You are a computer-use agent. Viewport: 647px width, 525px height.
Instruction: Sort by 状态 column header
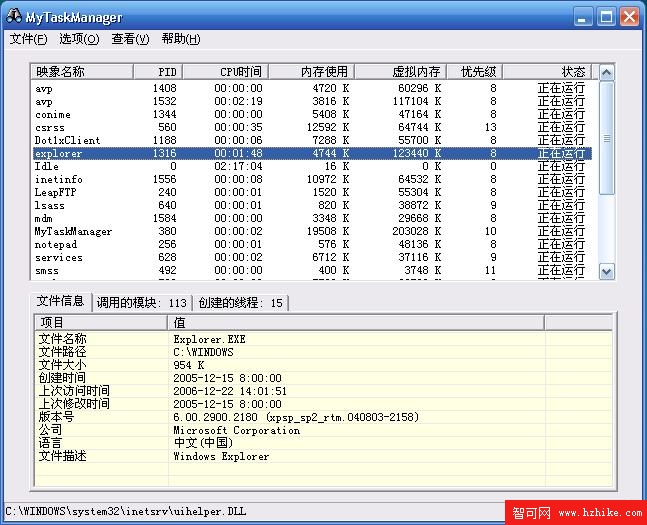coord(547,71)
